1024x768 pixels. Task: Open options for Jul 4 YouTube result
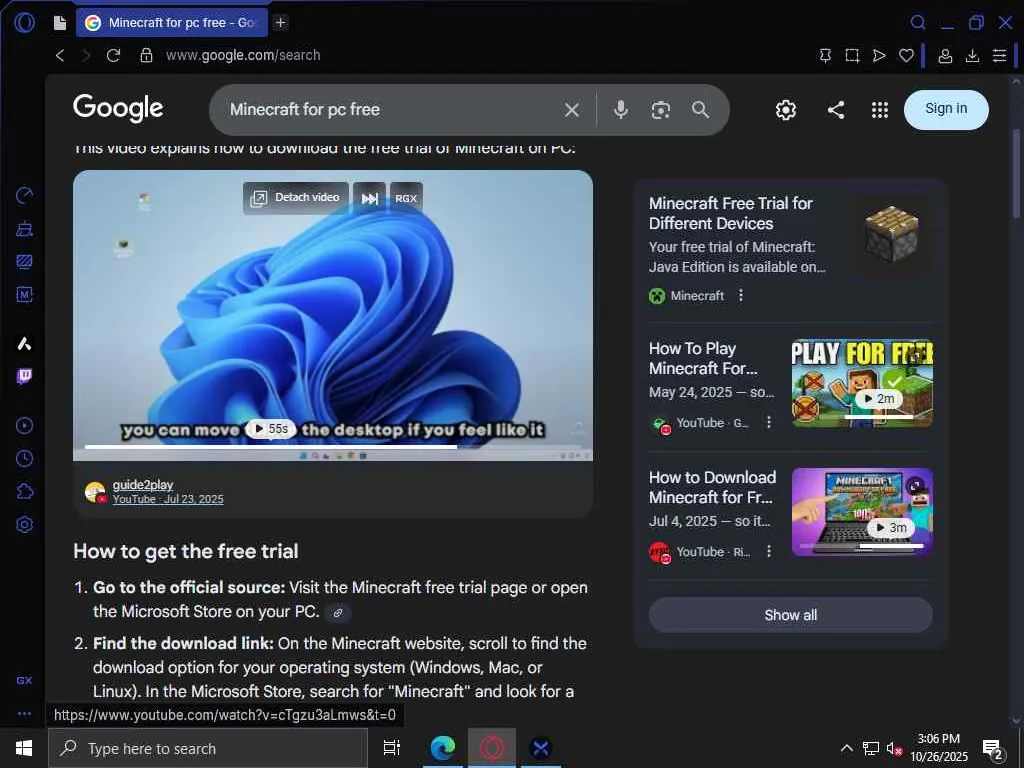[x=769, y=551]
